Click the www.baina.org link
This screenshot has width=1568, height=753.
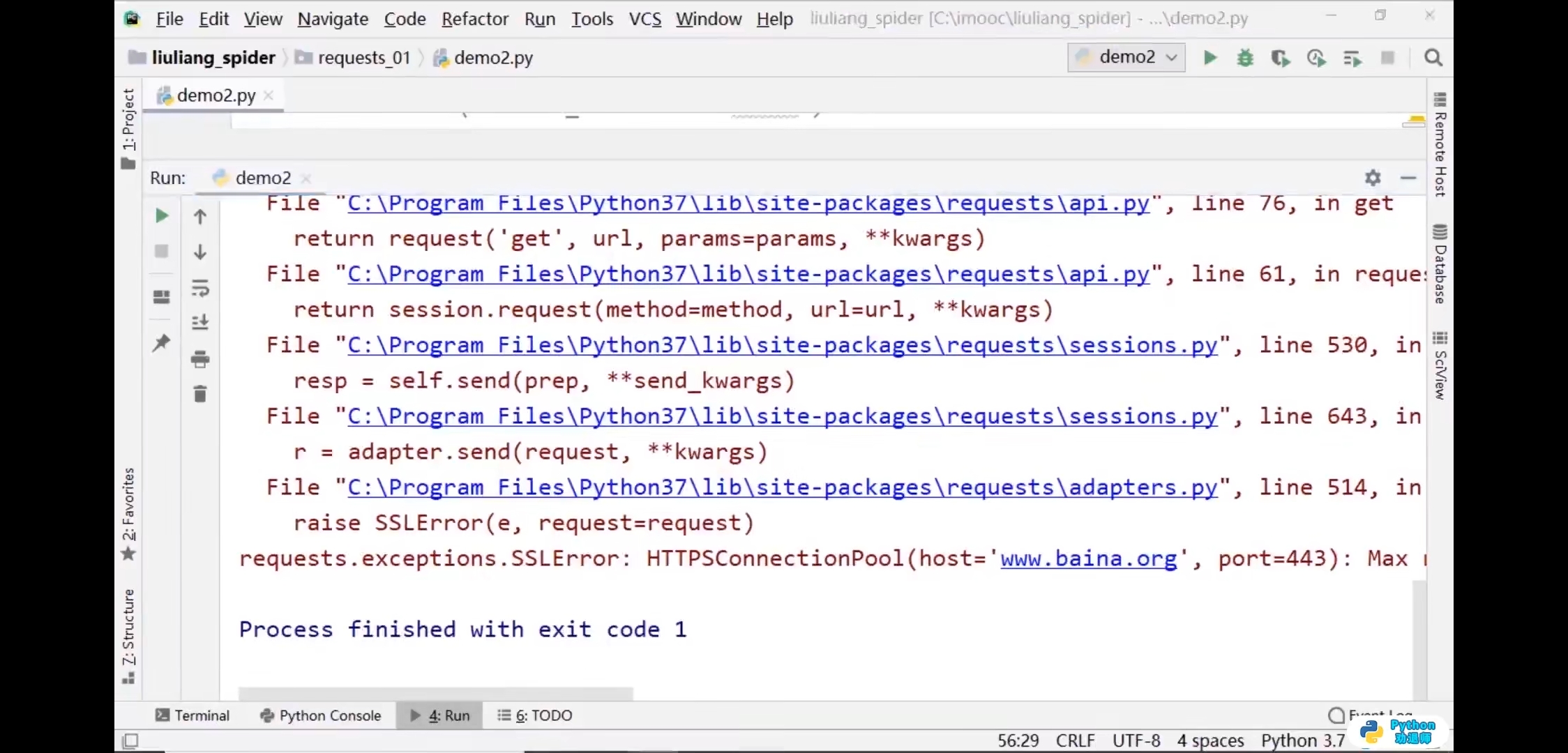point(1088,558)
